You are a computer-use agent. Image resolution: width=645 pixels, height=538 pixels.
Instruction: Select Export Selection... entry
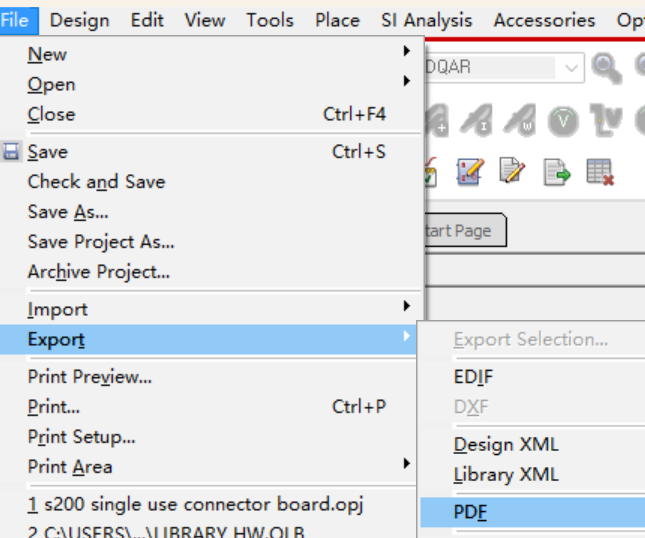[x=533, y=339]
